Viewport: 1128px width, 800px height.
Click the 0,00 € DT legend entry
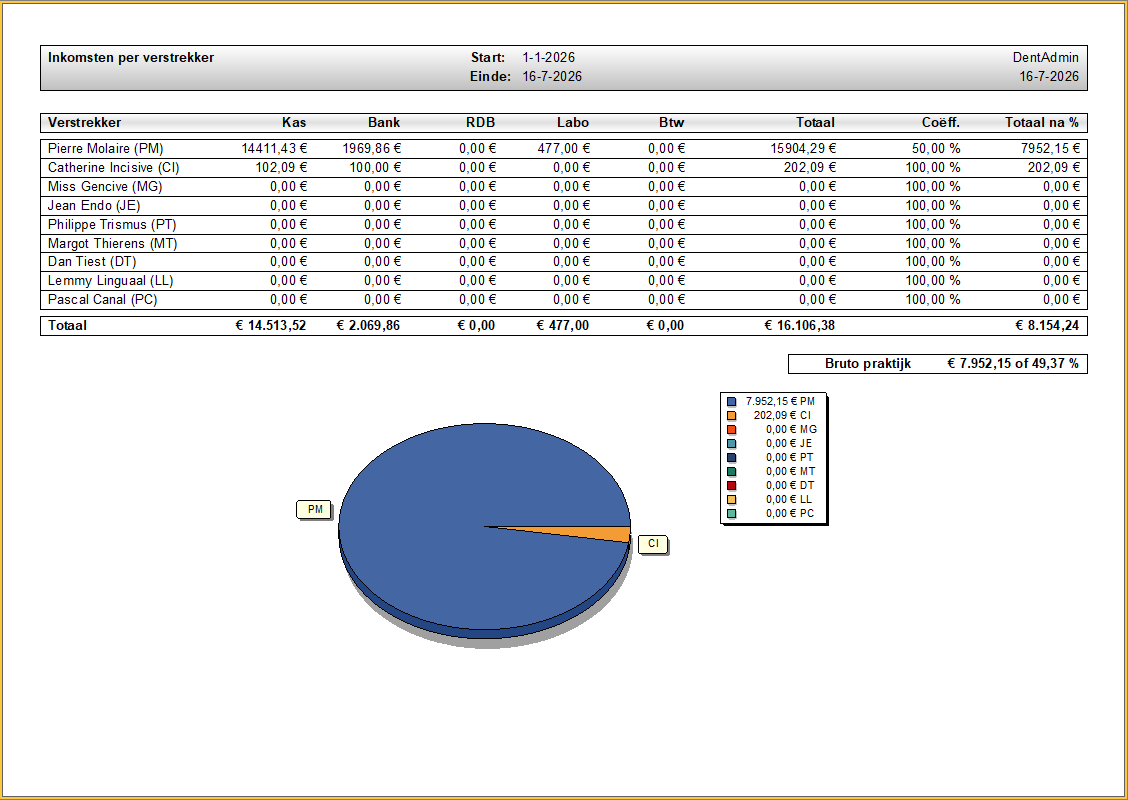pyautogui.click(x=790, y=486)
